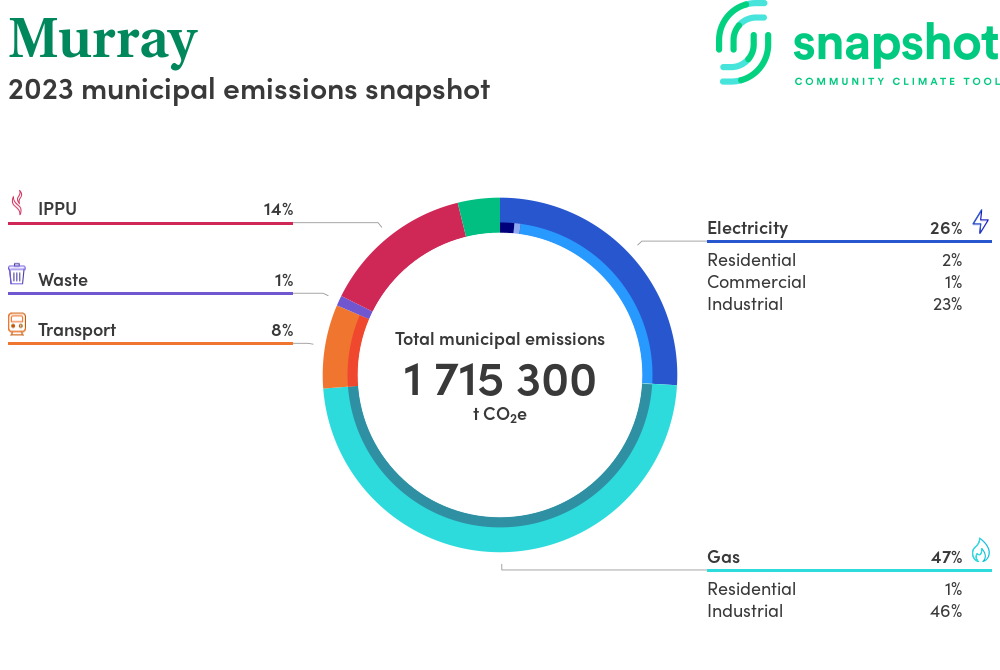Image resolution: width=1000 pixels, height=670 pixels.
Task: Select the Gas 47% heading
Action: [x=834, y=557]
